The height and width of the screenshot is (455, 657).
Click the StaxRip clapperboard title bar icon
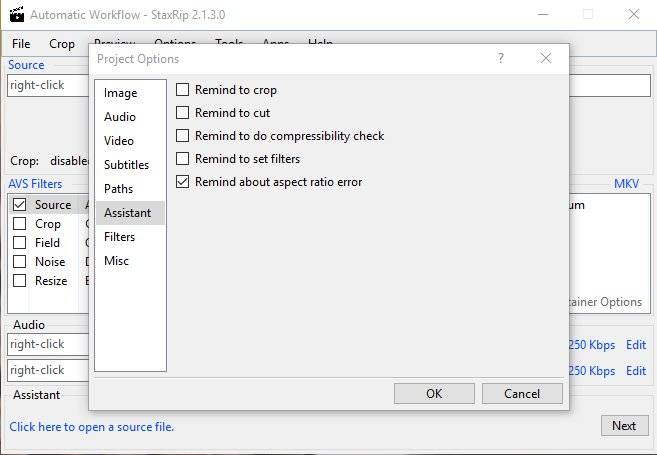point(14,15)
